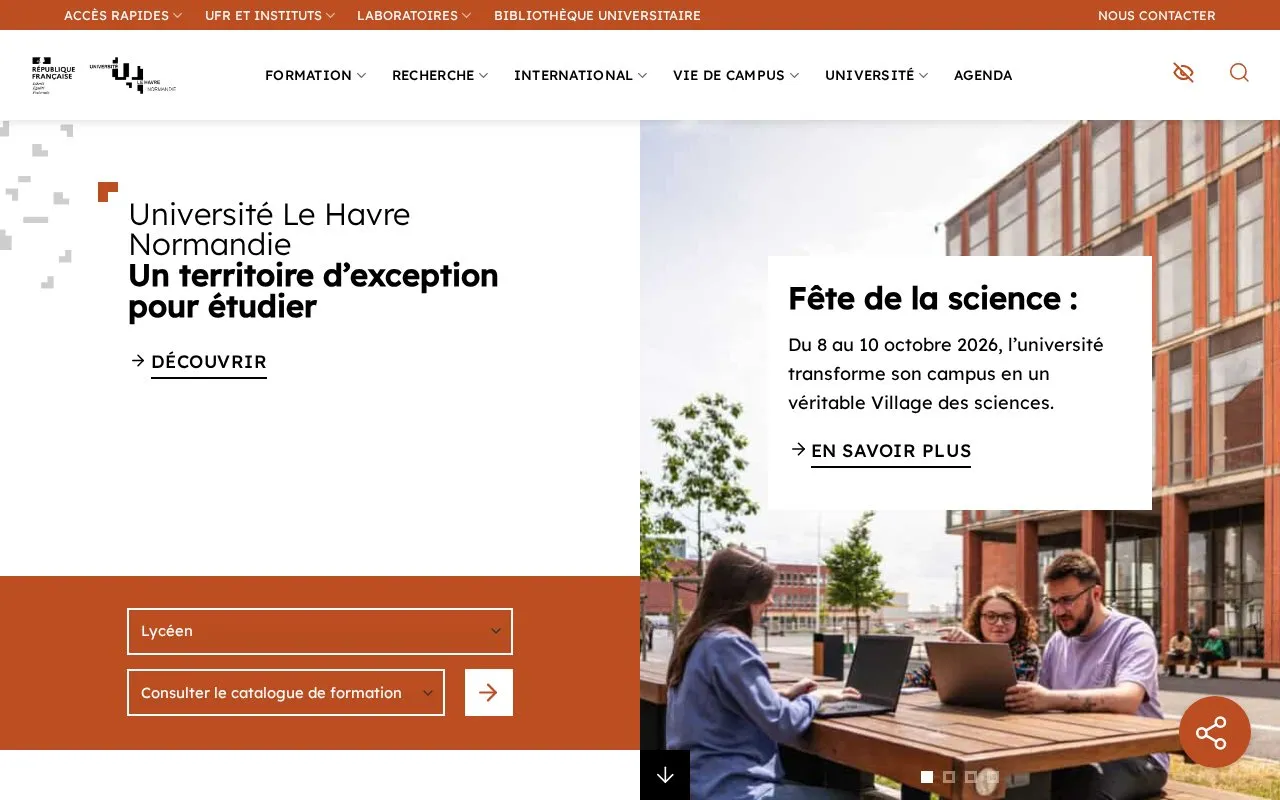Open the International navigation menu

click(580, 75)
